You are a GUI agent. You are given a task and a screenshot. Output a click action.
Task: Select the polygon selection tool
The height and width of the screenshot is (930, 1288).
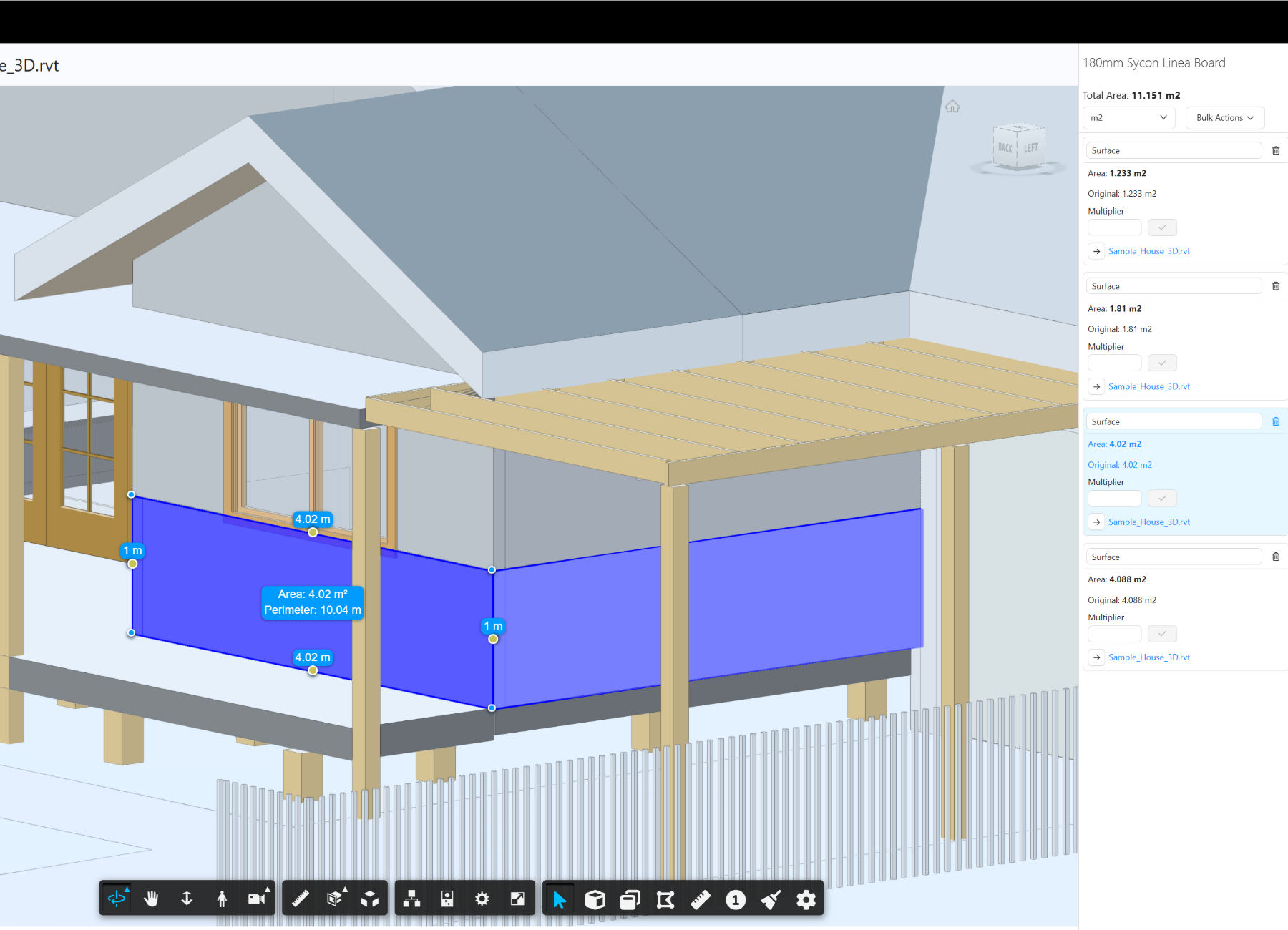click(x=665, y=898)
